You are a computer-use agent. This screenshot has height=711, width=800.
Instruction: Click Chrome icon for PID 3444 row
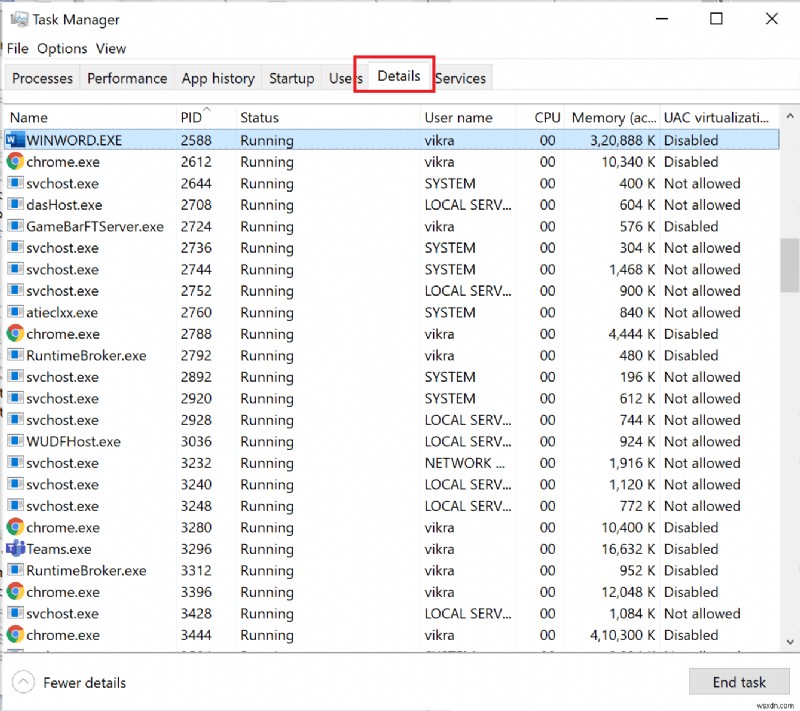point(15,634)
